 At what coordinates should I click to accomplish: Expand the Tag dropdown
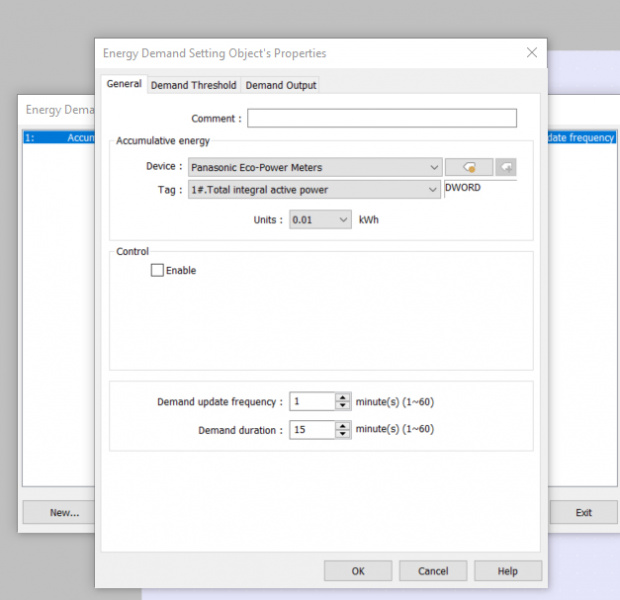(431, 189)
